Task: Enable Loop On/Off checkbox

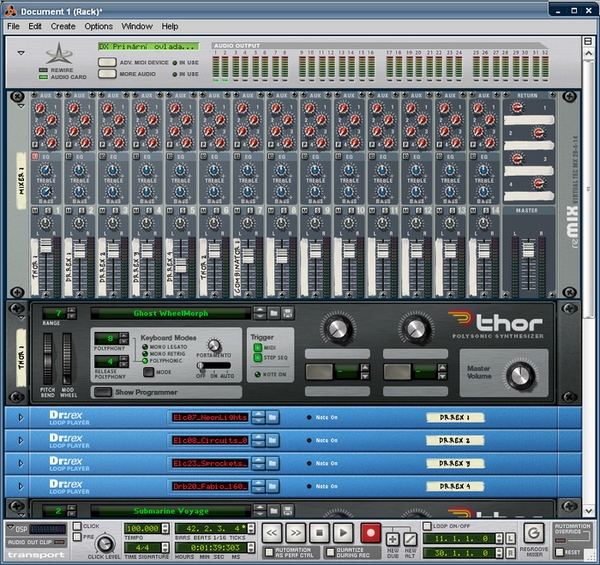Action: point(427,526)
